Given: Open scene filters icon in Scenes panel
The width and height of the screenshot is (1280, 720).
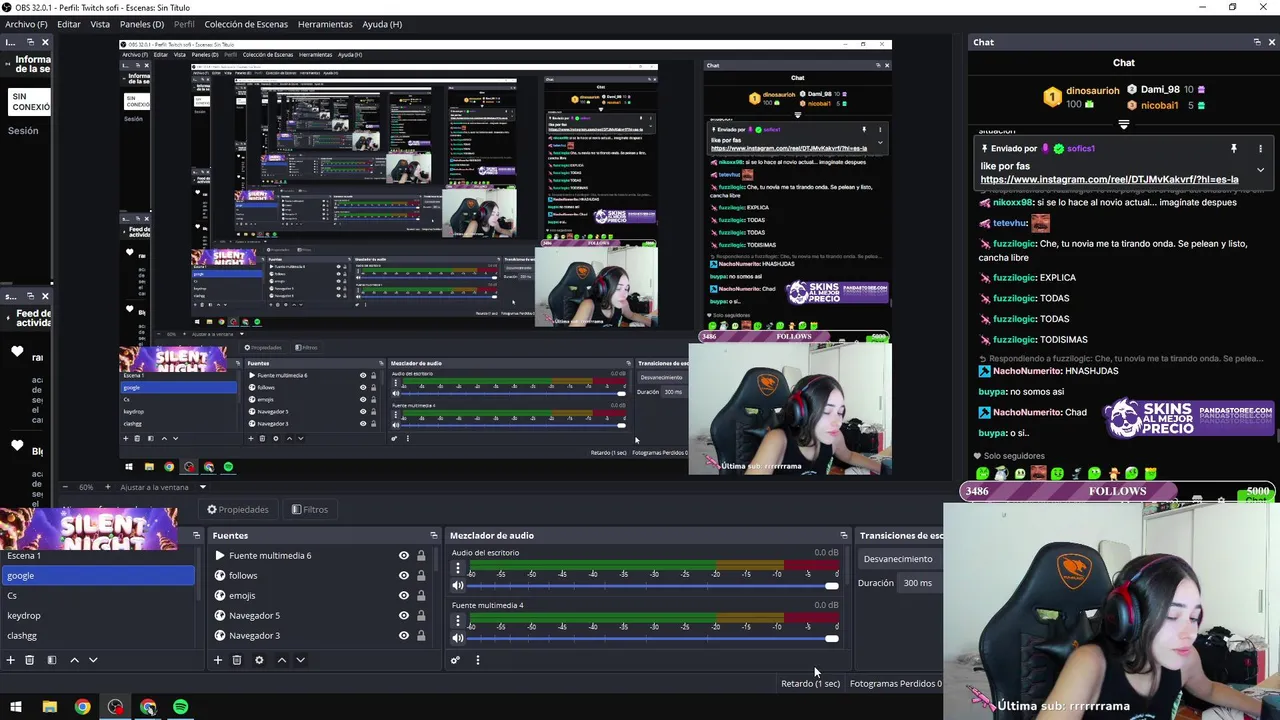Looking at the screenshot, I should click(x=51, y=660).
